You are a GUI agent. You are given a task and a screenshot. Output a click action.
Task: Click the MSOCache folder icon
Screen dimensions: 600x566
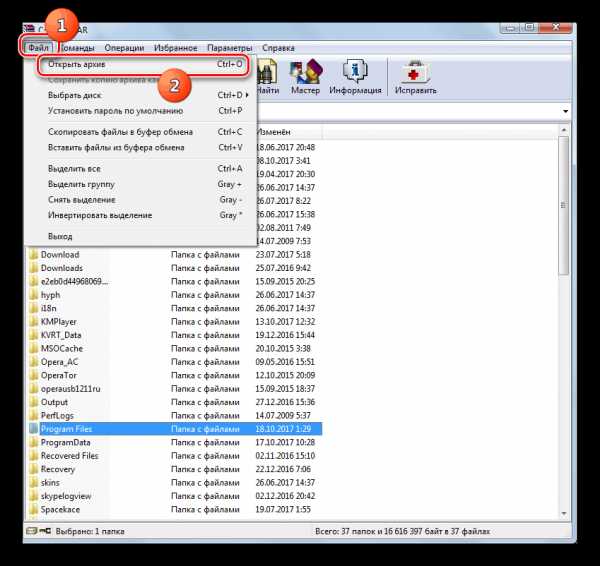[34, 348]
